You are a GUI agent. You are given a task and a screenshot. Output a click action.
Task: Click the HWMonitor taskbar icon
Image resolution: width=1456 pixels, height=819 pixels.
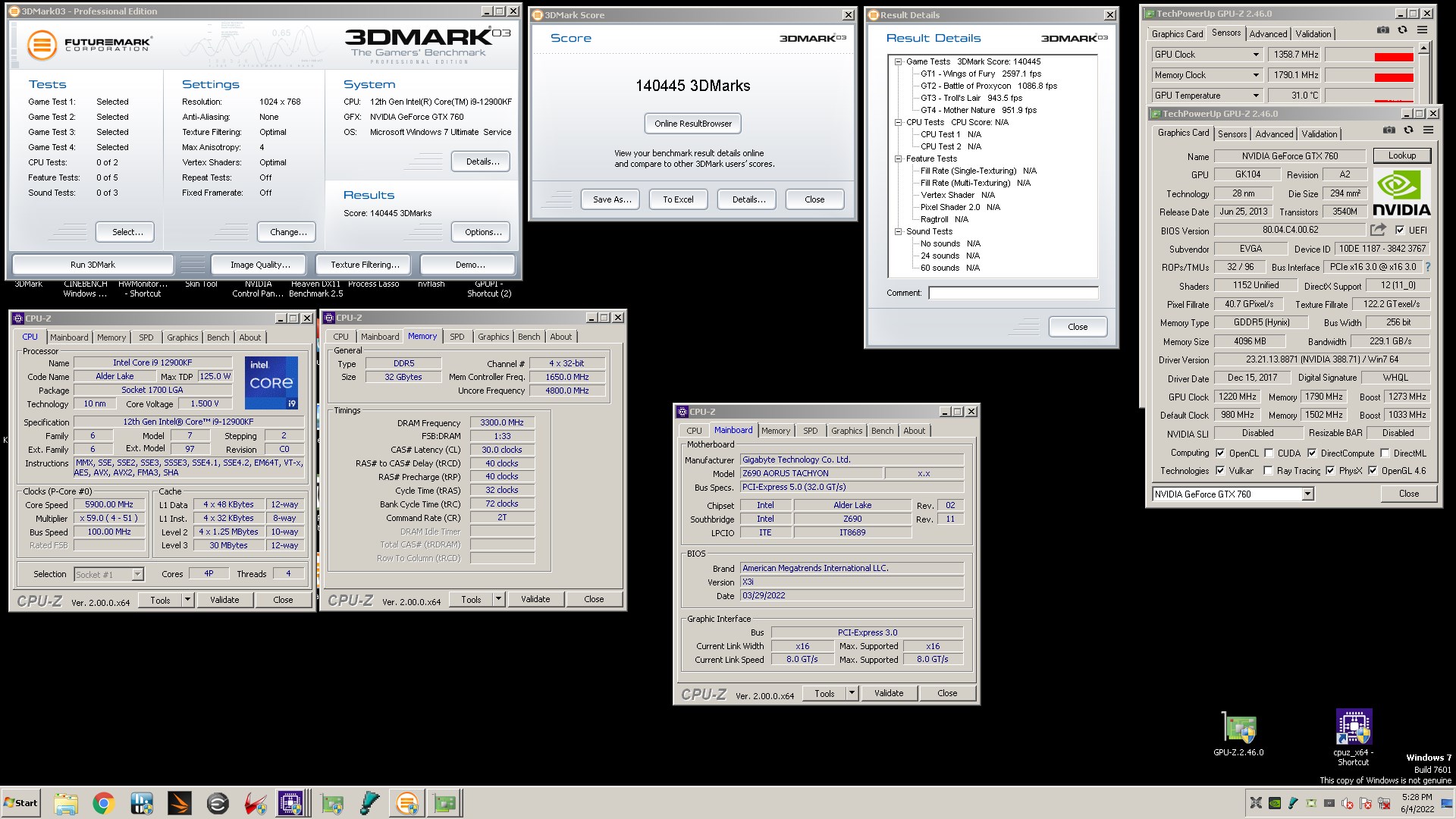pos(142,803)
